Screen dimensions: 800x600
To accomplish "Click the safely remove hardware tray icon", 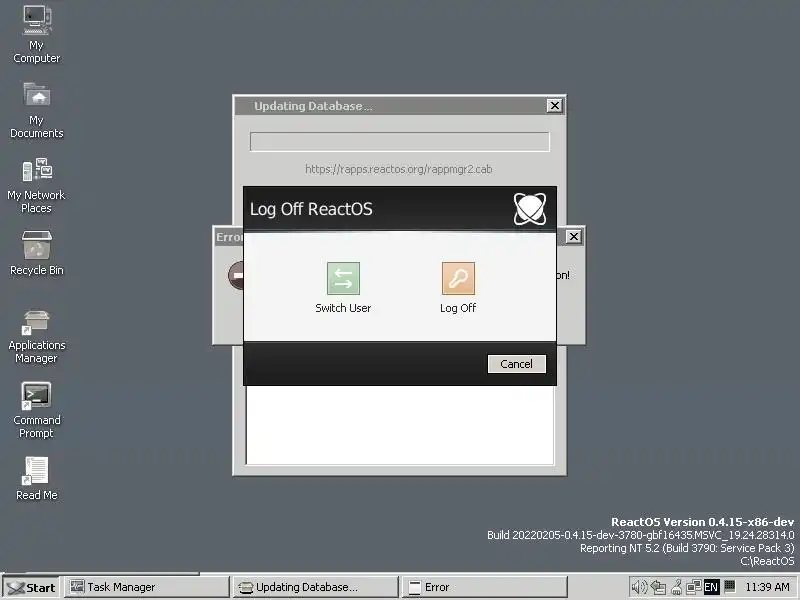I will click(x=659, y=587).
